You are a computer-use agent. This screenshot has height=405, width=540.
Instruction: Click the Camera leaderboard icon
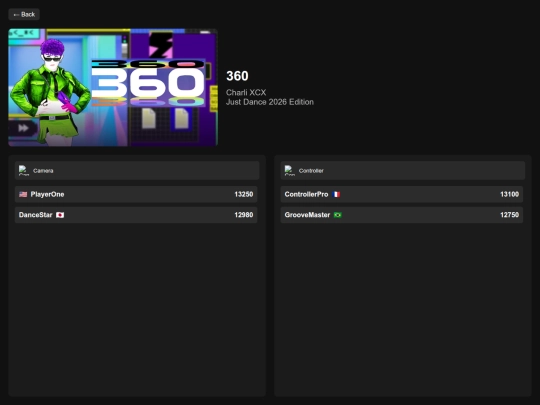24,170
